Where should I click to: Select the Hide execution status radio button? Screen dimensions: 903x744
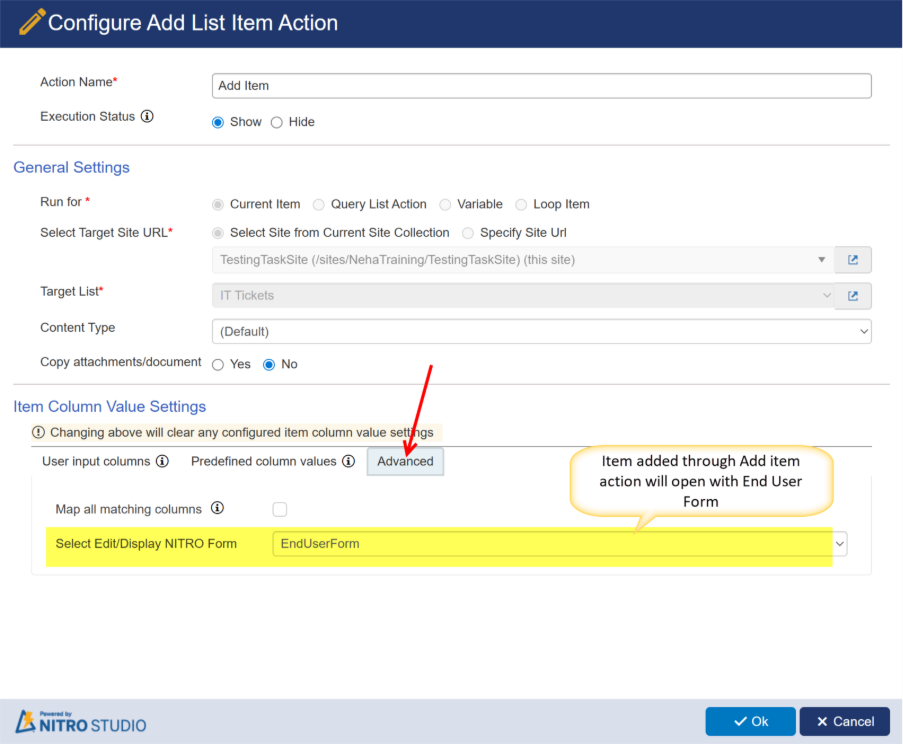point(277,122)
